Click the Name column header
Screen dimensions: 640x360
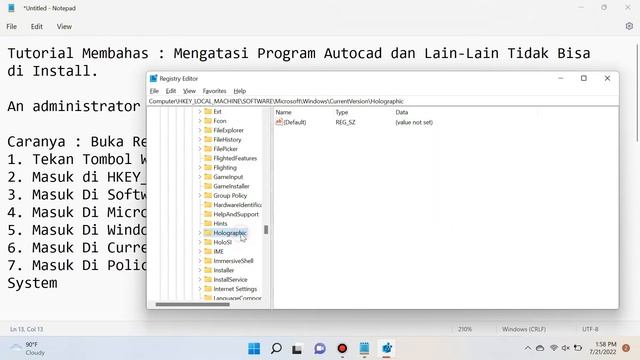tap(283, 112)
